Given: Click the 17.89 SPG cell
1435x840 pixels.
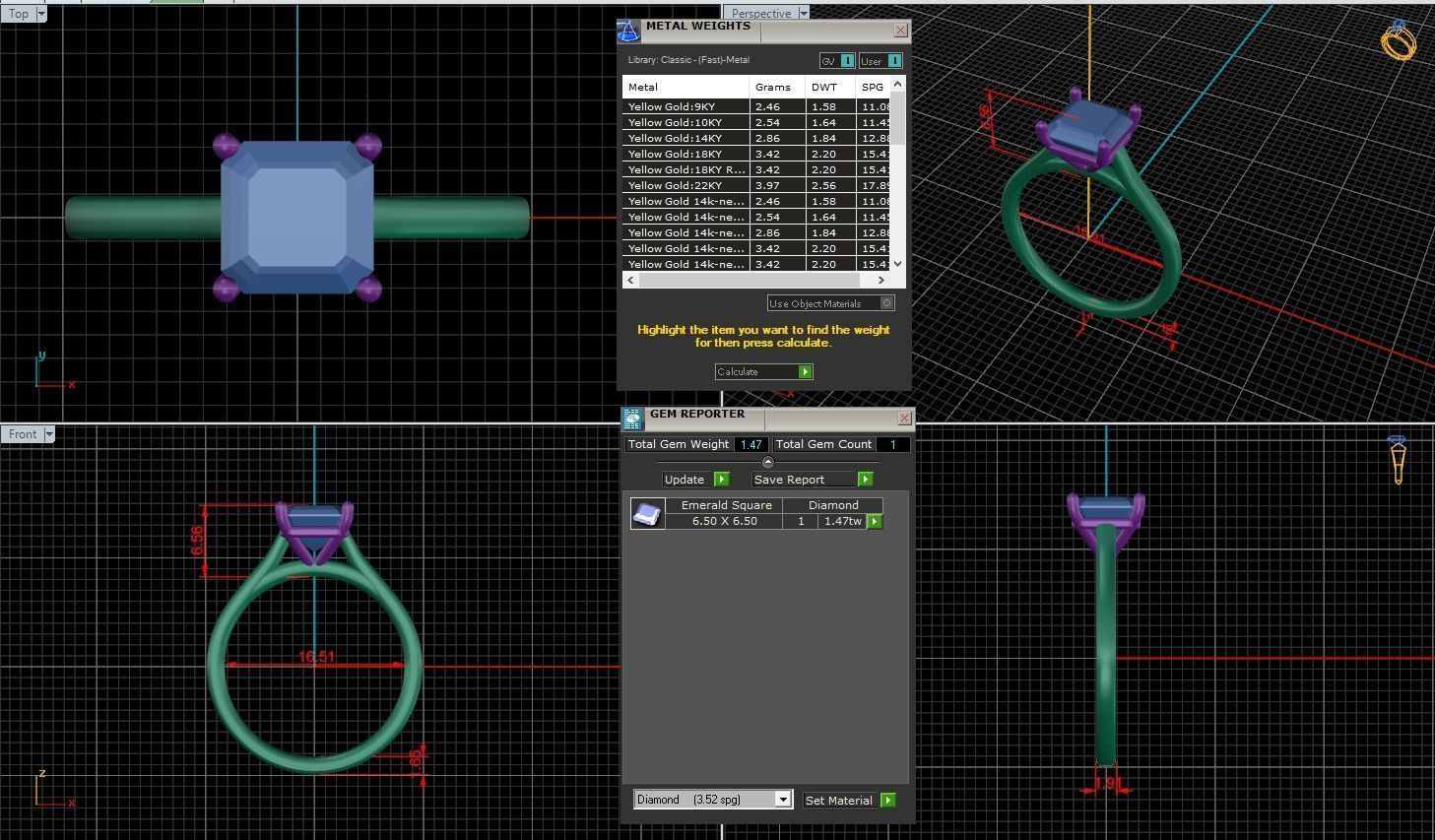Looking at the screenshot, I should 875,185.
